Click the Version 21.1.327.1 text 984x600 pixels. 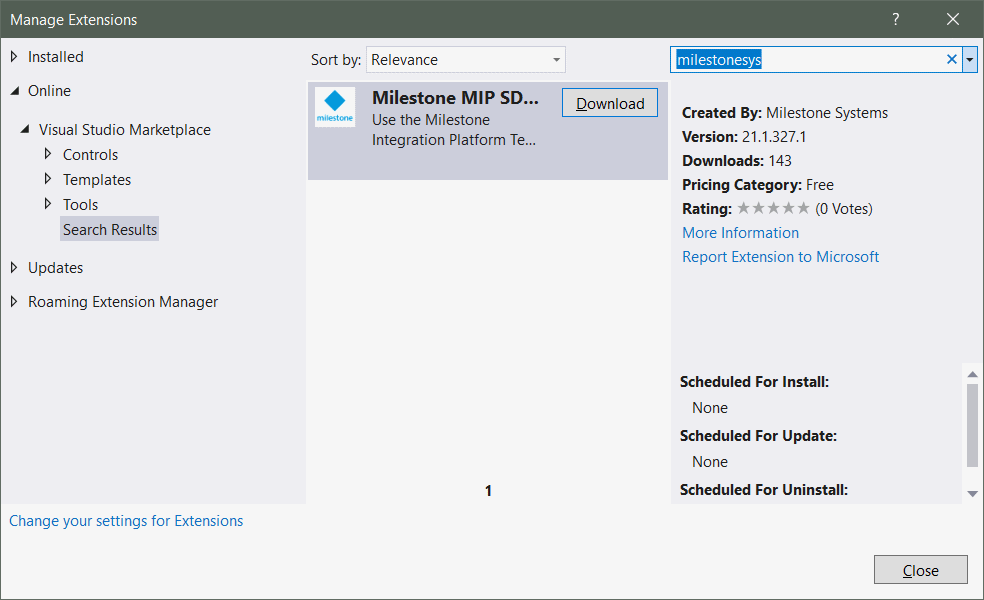tap(744, 137)
